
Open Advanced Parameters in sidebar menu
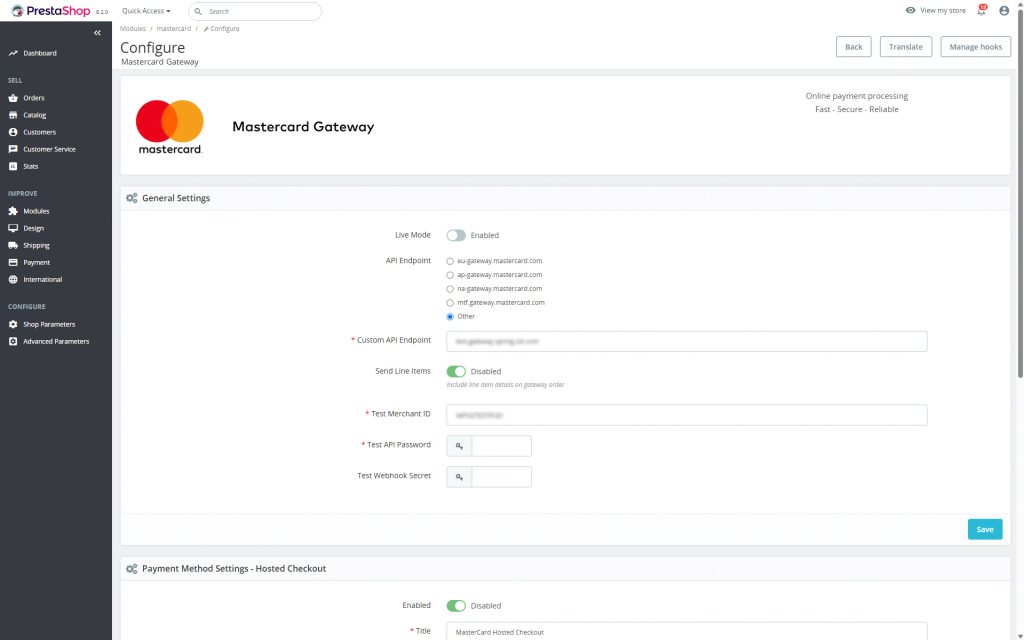tap(56, 341)
